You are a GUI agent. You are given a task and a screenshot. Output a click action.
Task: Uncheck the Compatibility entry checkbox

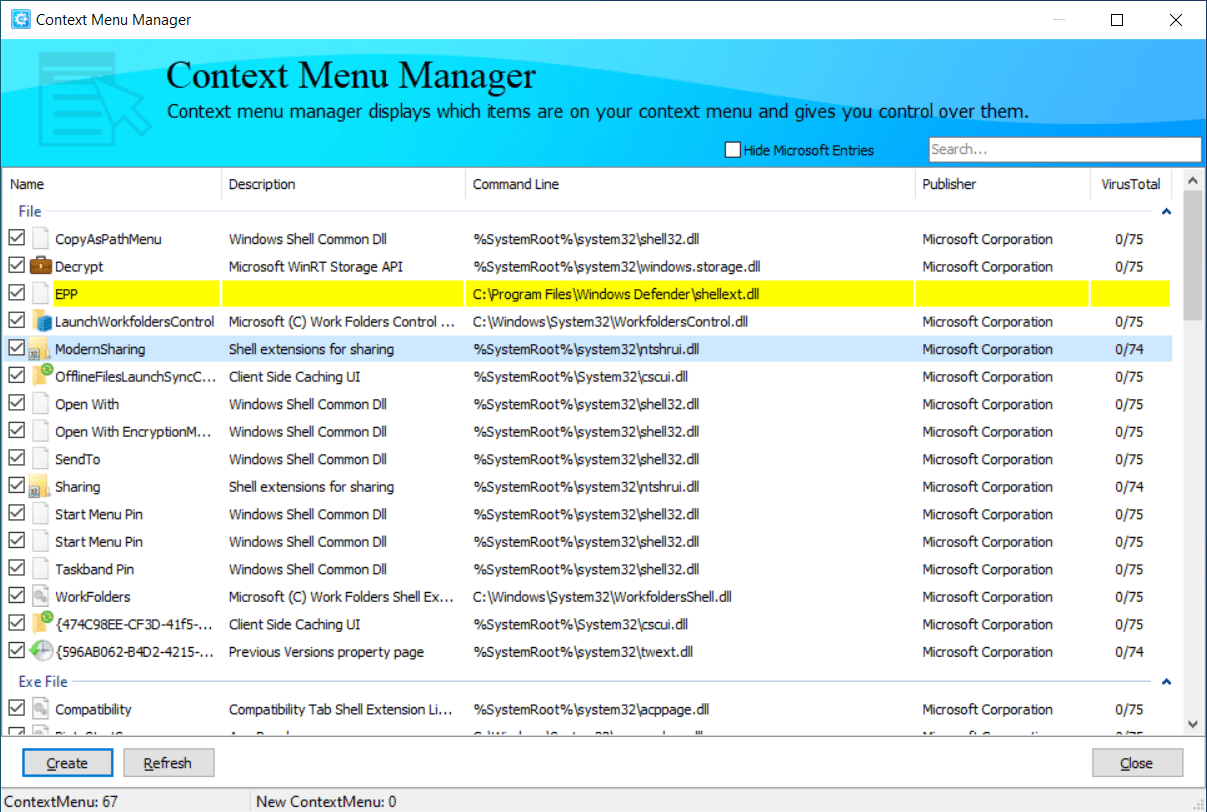(16, 709)
